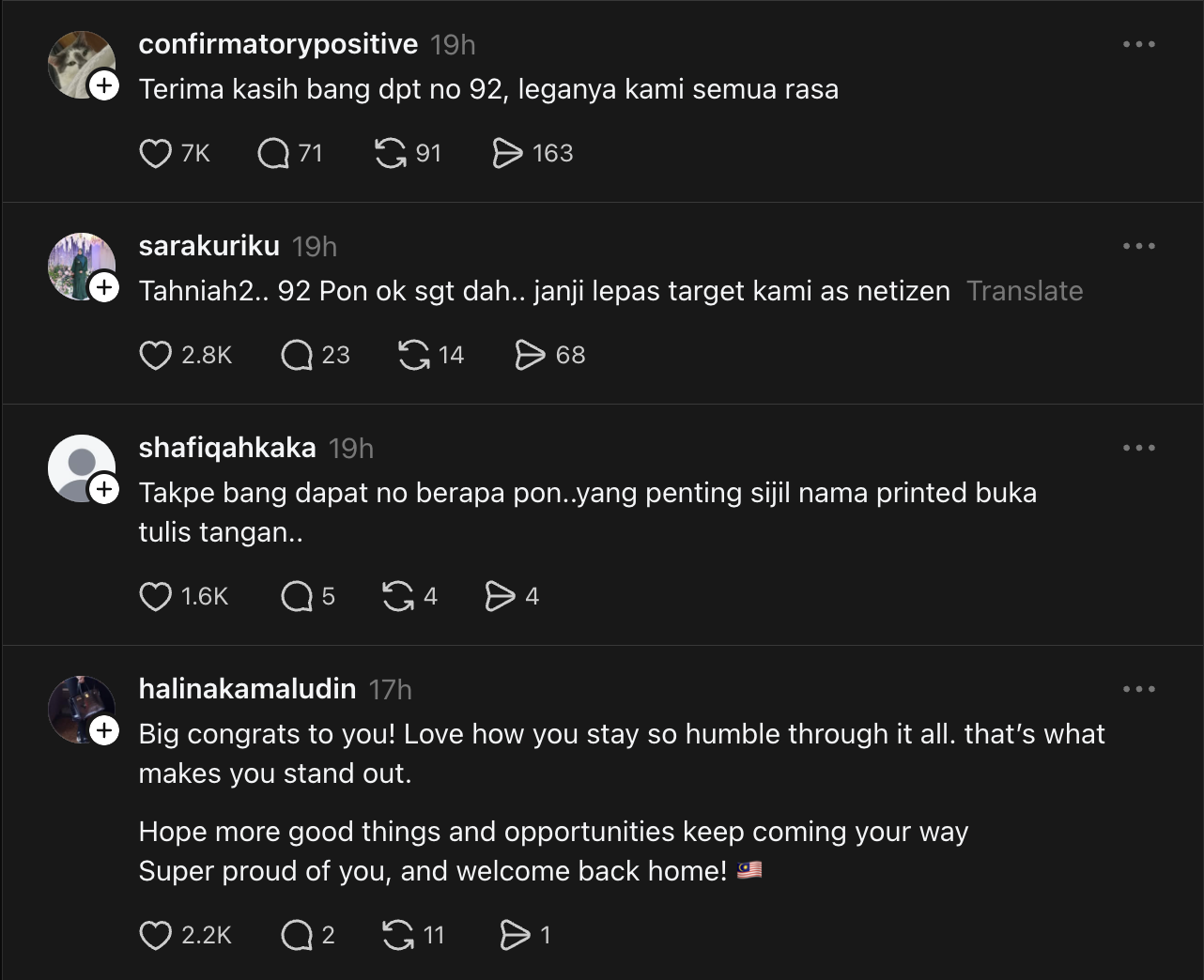Image resolution: width=1204 pixels, height=980 pixels.
Task: Open halinakamaludin's profile via username
Action: [x=247, y=689]
